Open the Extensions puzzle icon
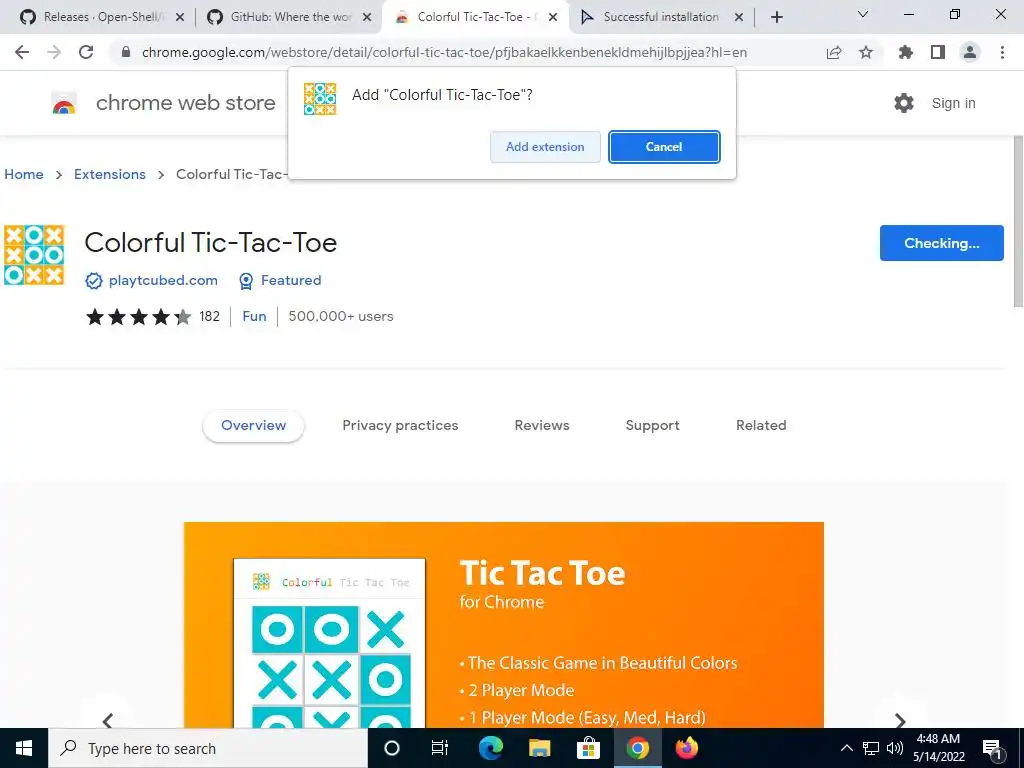Viewport: 1024px width, 768px height. (905, 52)
